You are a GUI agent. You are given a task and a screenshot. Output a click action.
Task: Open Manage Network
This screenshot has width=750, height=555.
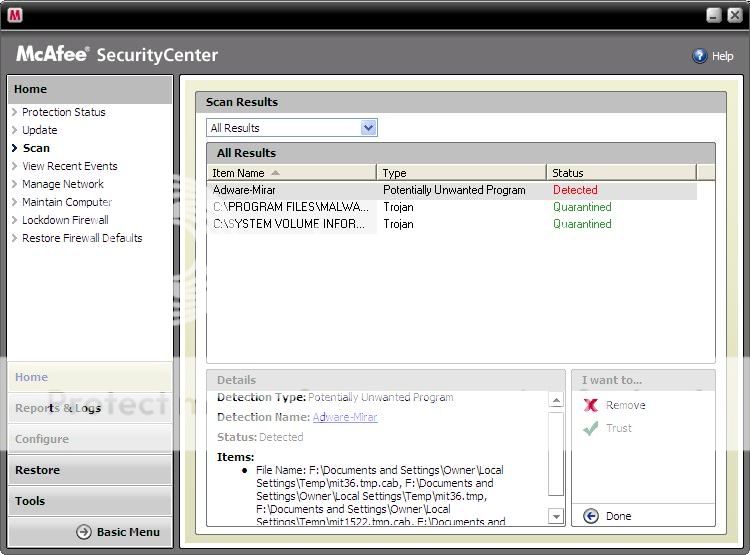[x=63, y=184]
